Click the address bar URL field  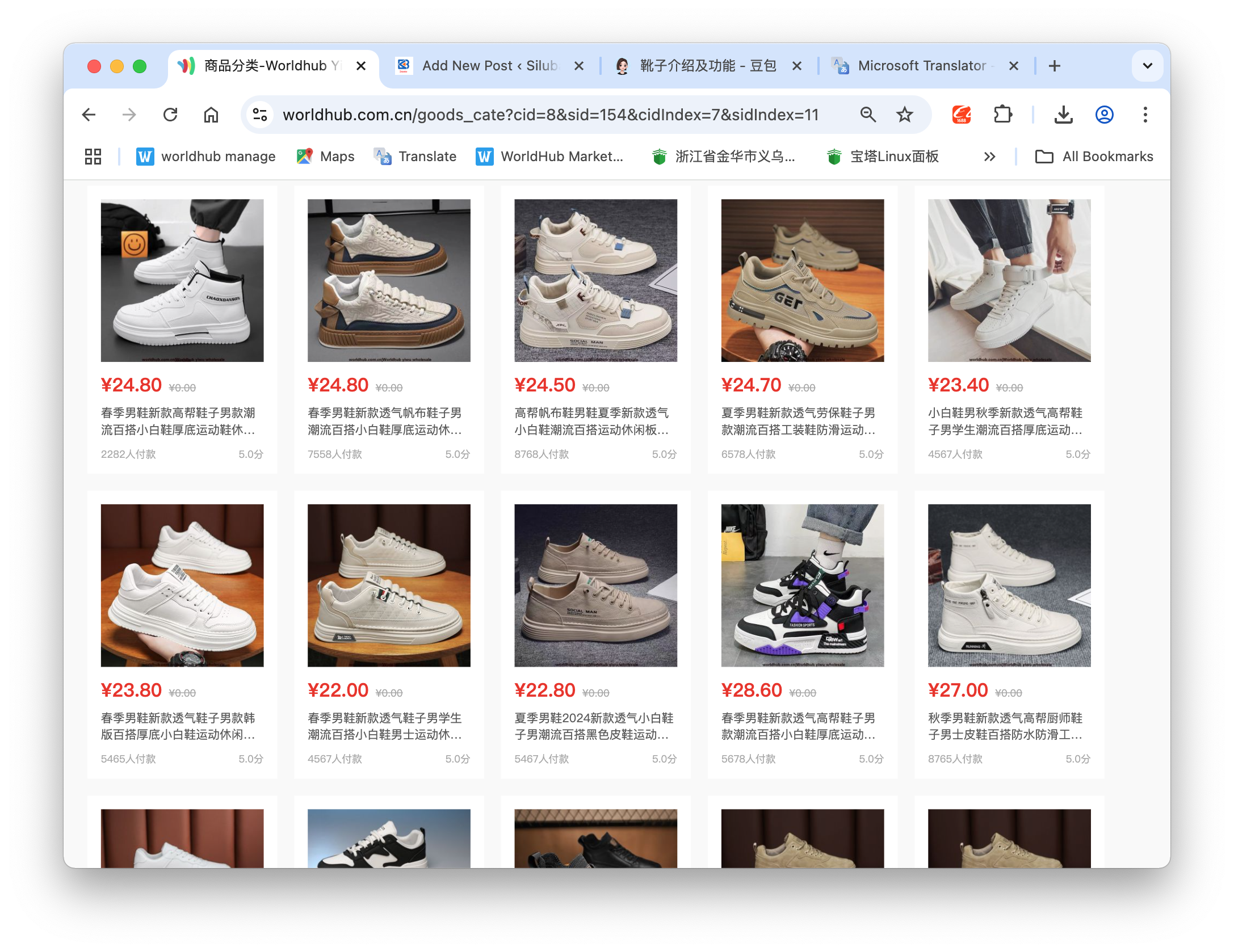tap(551, 115)
